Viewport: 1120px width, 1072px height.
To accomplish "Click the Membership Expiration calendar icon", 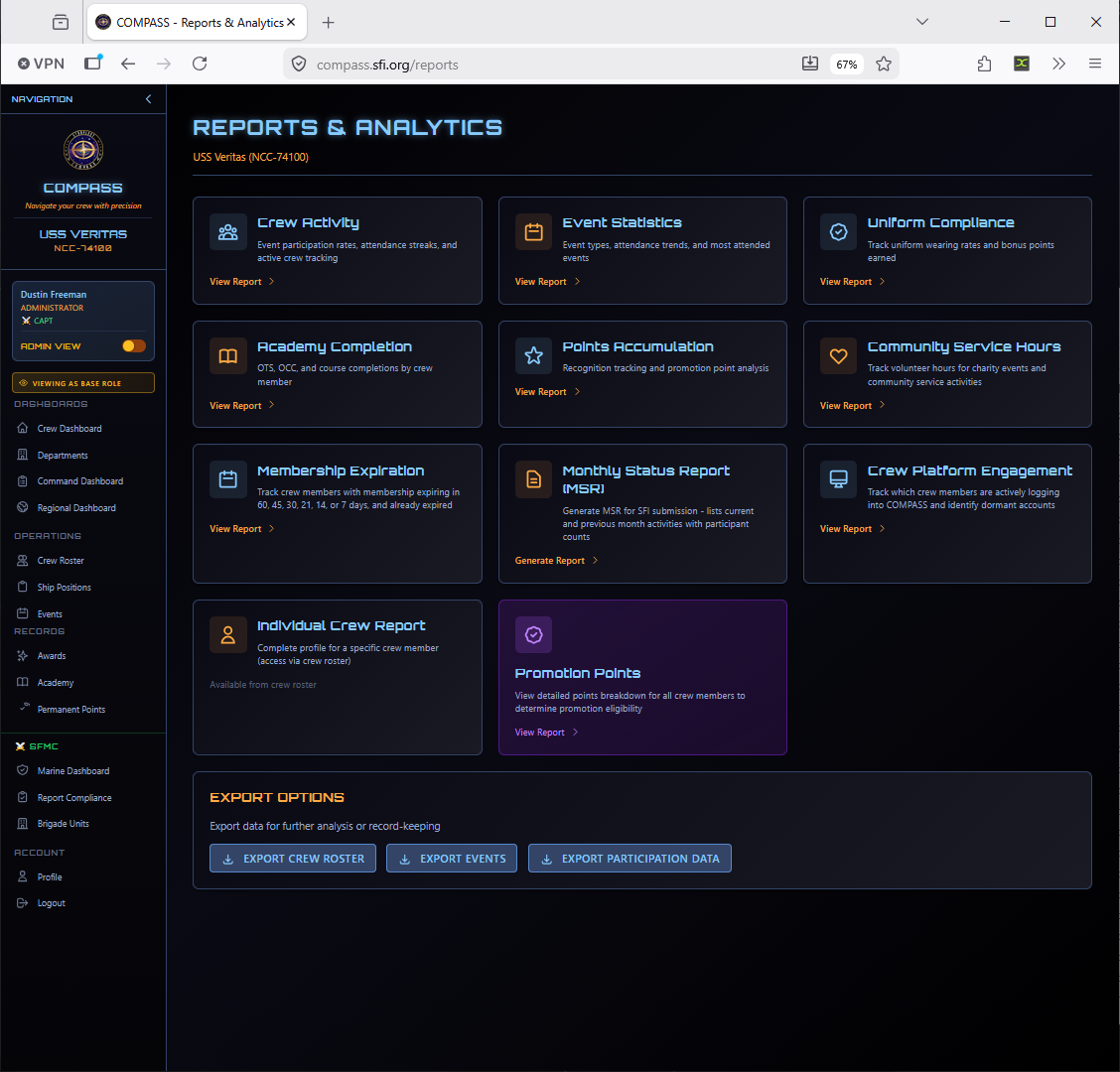I will (x=227, y=479).
